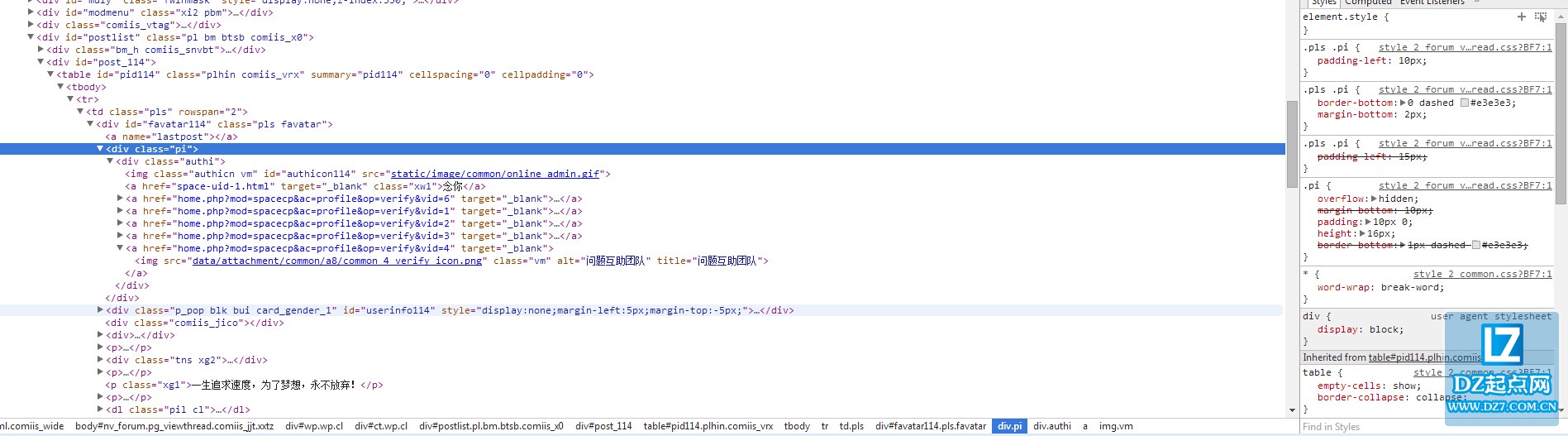Collapse the div#post_114 node
This screenshot has width=1568, height=436.
pyautogui.click(x=41, y=62)
